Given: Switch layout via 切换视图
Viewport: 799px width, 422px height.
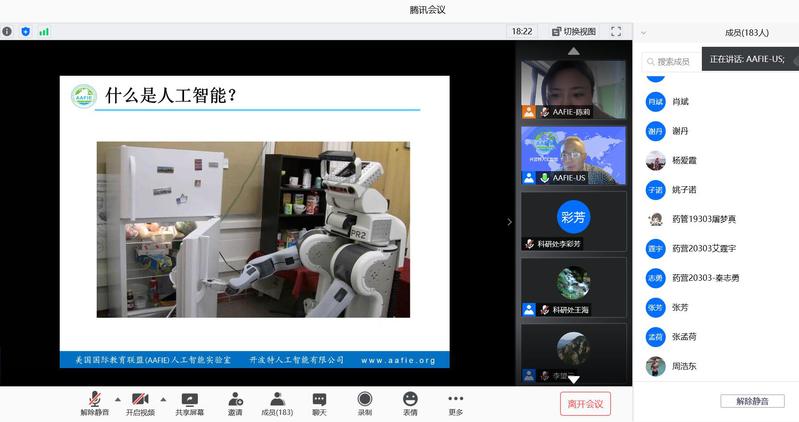Looking at the screenshot, I should tap(573, 31).
